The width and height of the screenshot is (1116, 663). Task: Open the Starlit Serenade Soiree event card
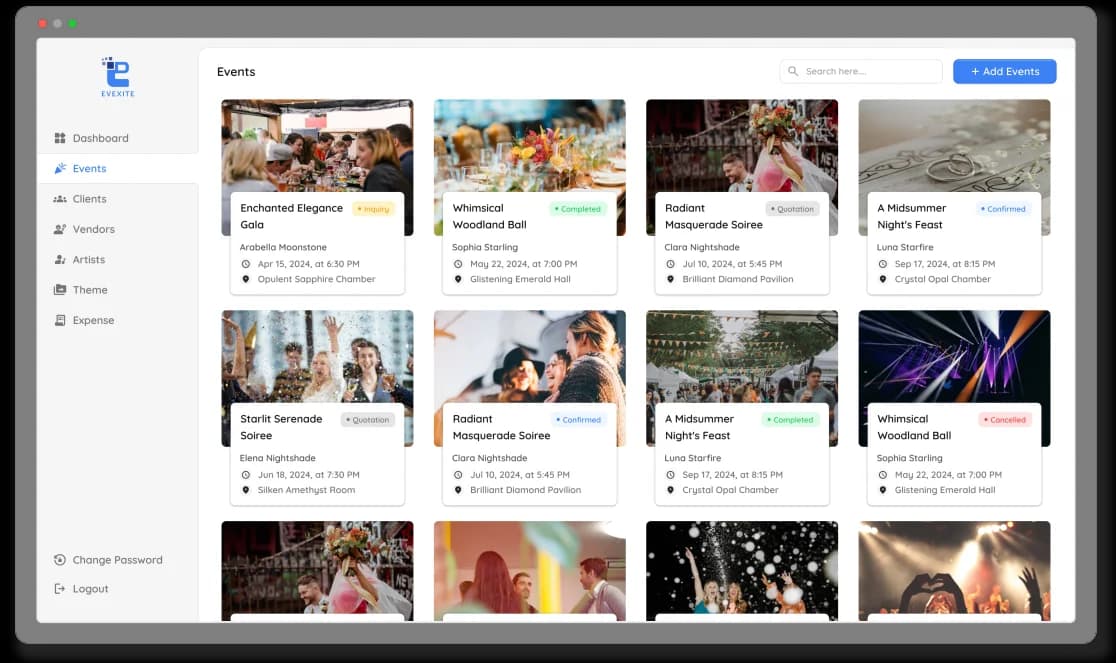[317, 407]
